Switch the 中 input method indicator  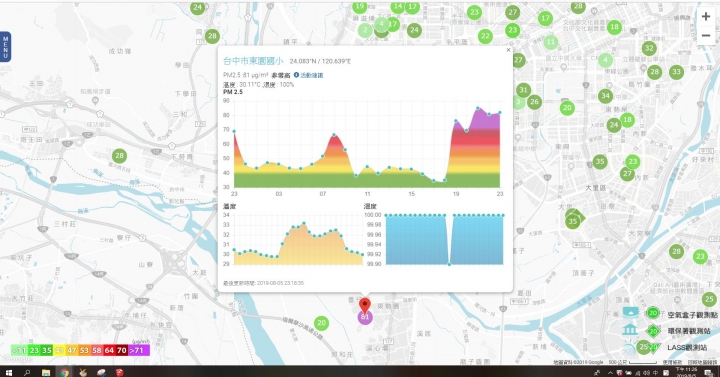pyautogui.click(x=656, y=373)
